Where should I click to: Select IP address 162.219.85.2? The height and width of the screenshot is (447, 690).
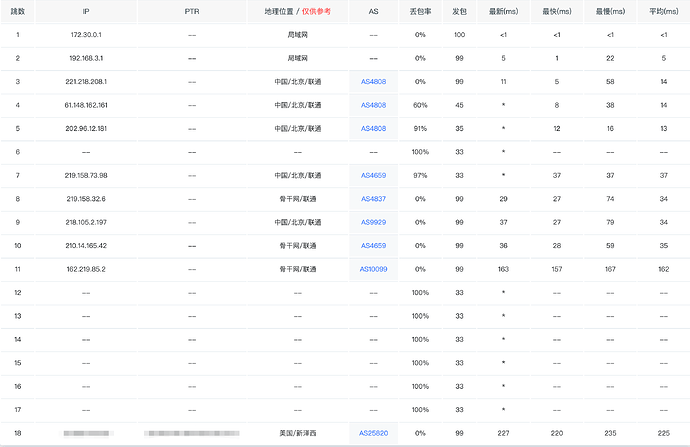coord(86,269)
